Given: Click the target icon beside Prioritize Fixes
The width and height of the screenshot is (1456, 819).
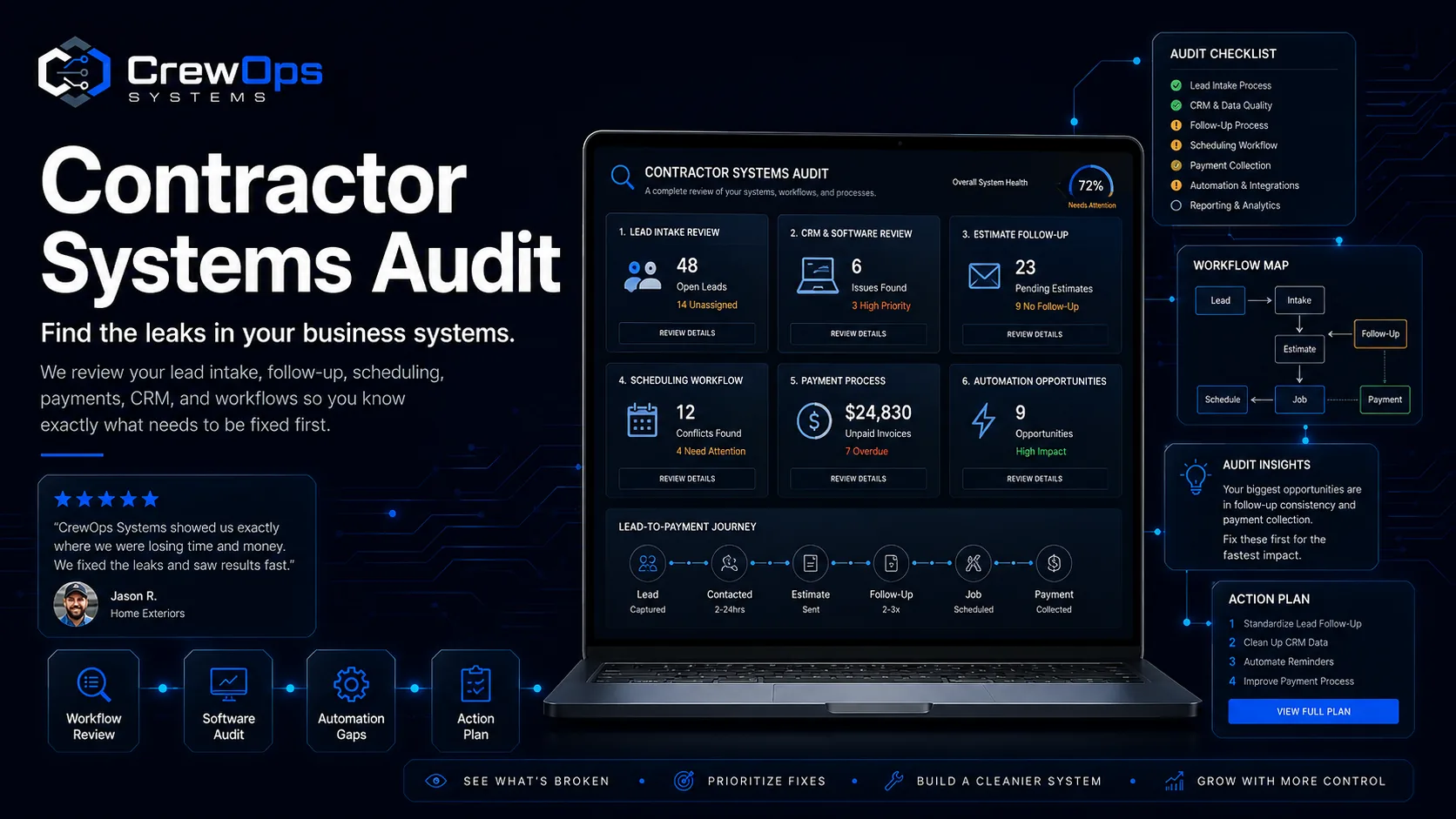Looking at the screenshot, I should point(684,781).
